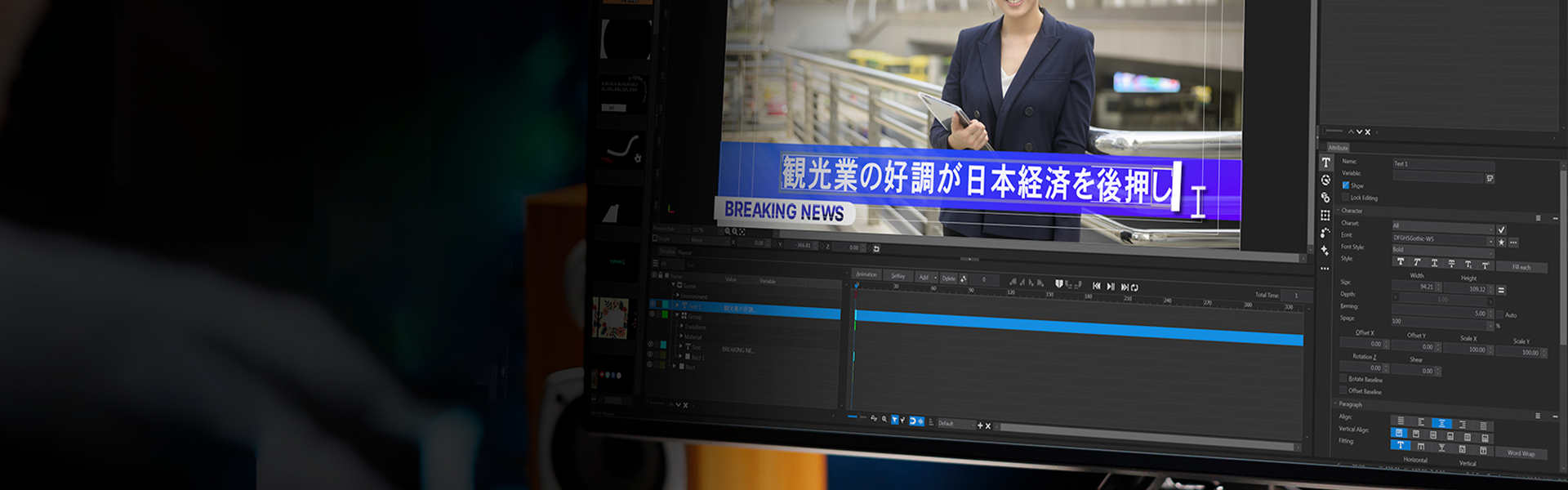This screenshot has width=1568, height=490.
Task: Click the check button beside the Charset dropdown
Action: [x=1501, y=230]
